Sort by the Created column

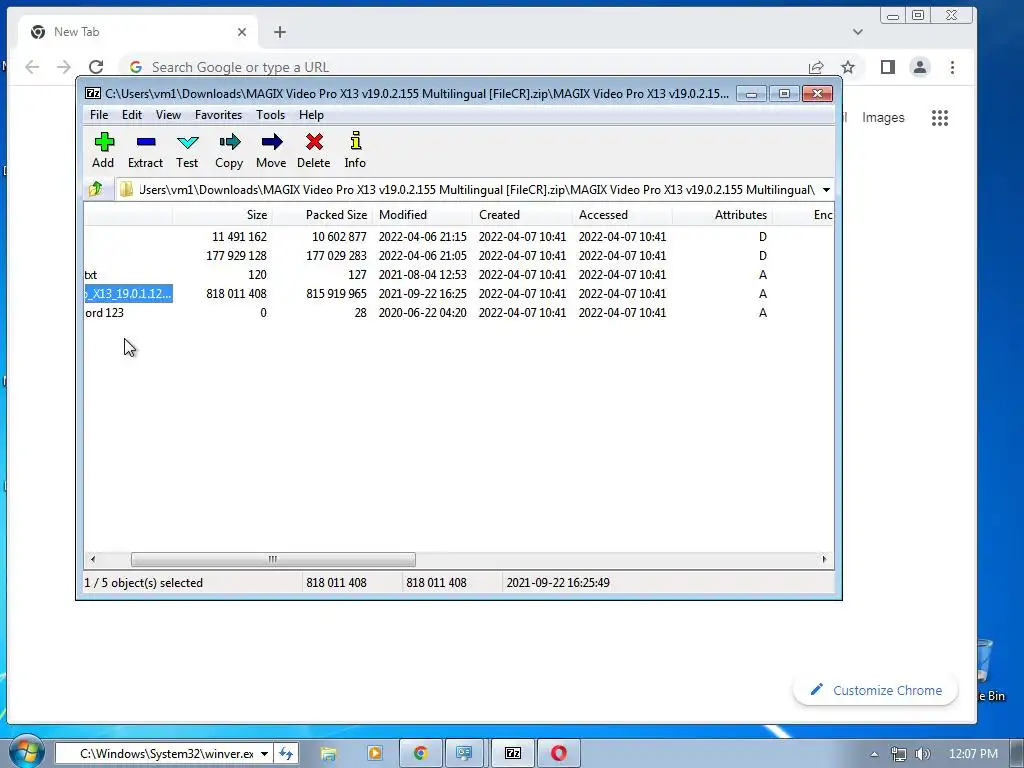522,215
